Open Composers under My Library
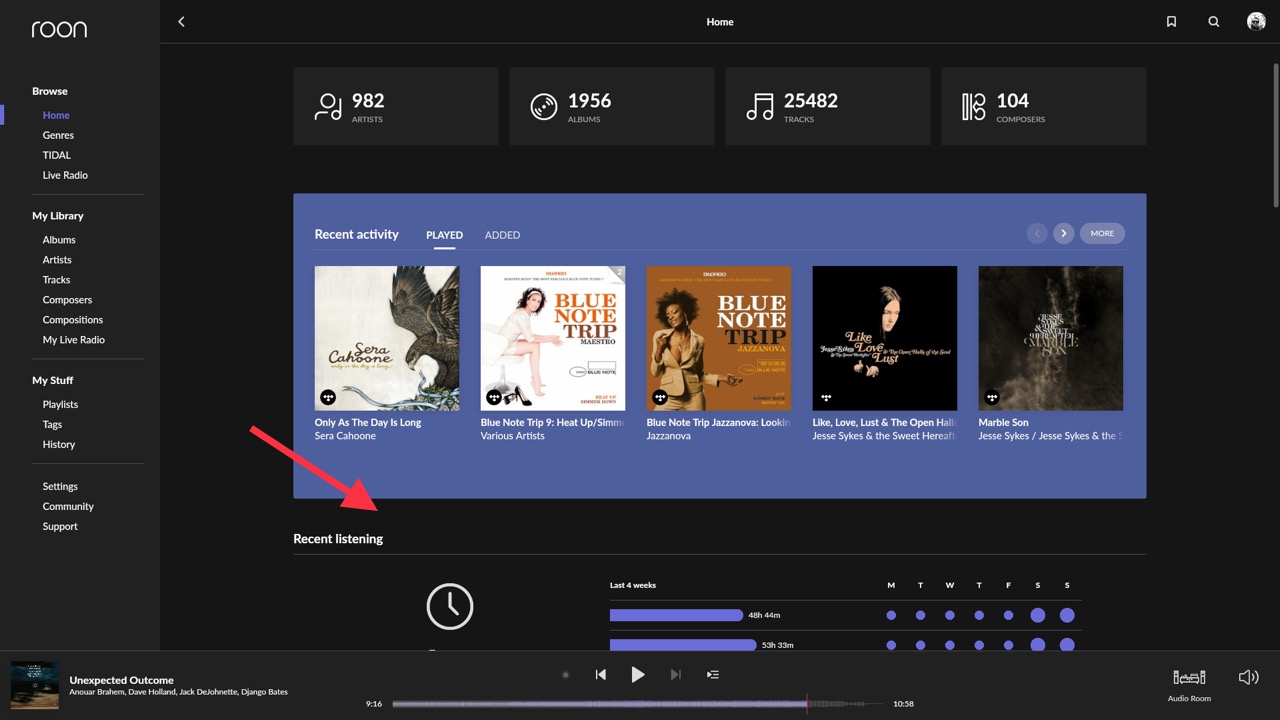Image resolution: width=1280 pixels, height=720 pixels. pyautogui.click(x=67, y=300)
